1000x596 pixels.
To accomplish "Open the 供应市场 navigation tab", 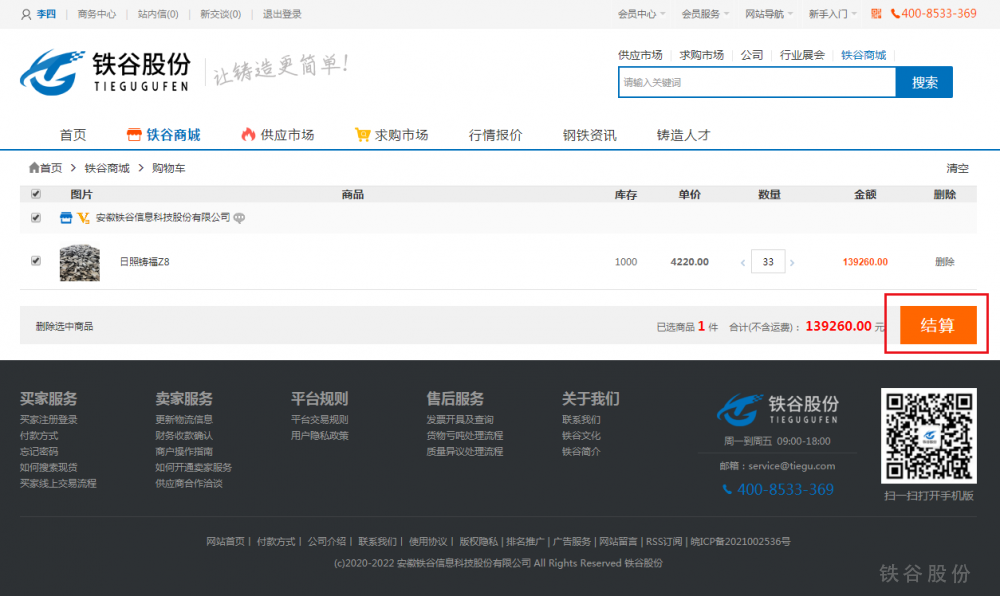I will point(278,135).
